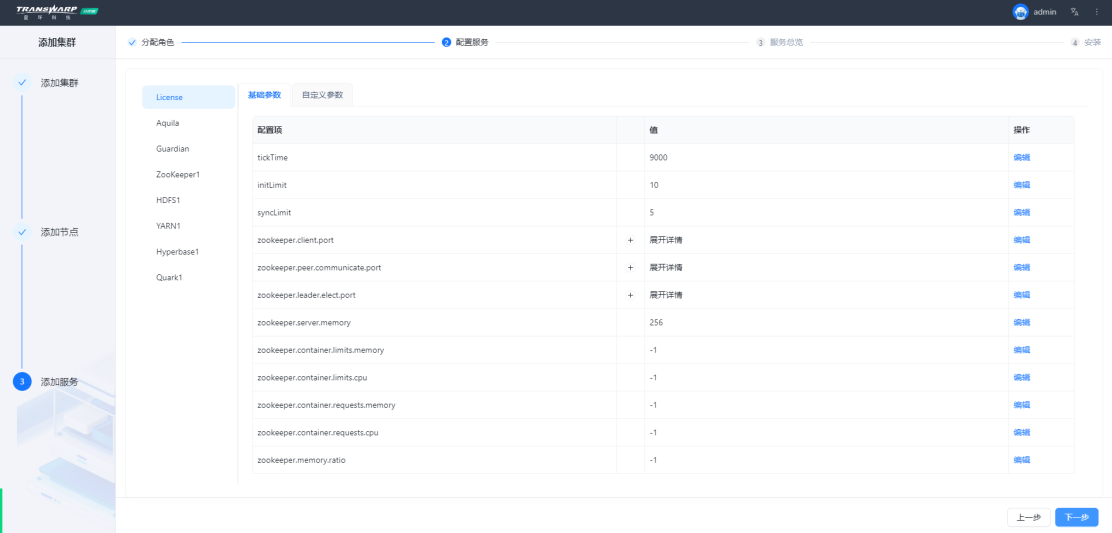This screenshot has height=533, width=1112.
Task: Click 展开详情 for zookeeper.leader.elect.port
Action: pyautogui.click(x=665, y=295)
